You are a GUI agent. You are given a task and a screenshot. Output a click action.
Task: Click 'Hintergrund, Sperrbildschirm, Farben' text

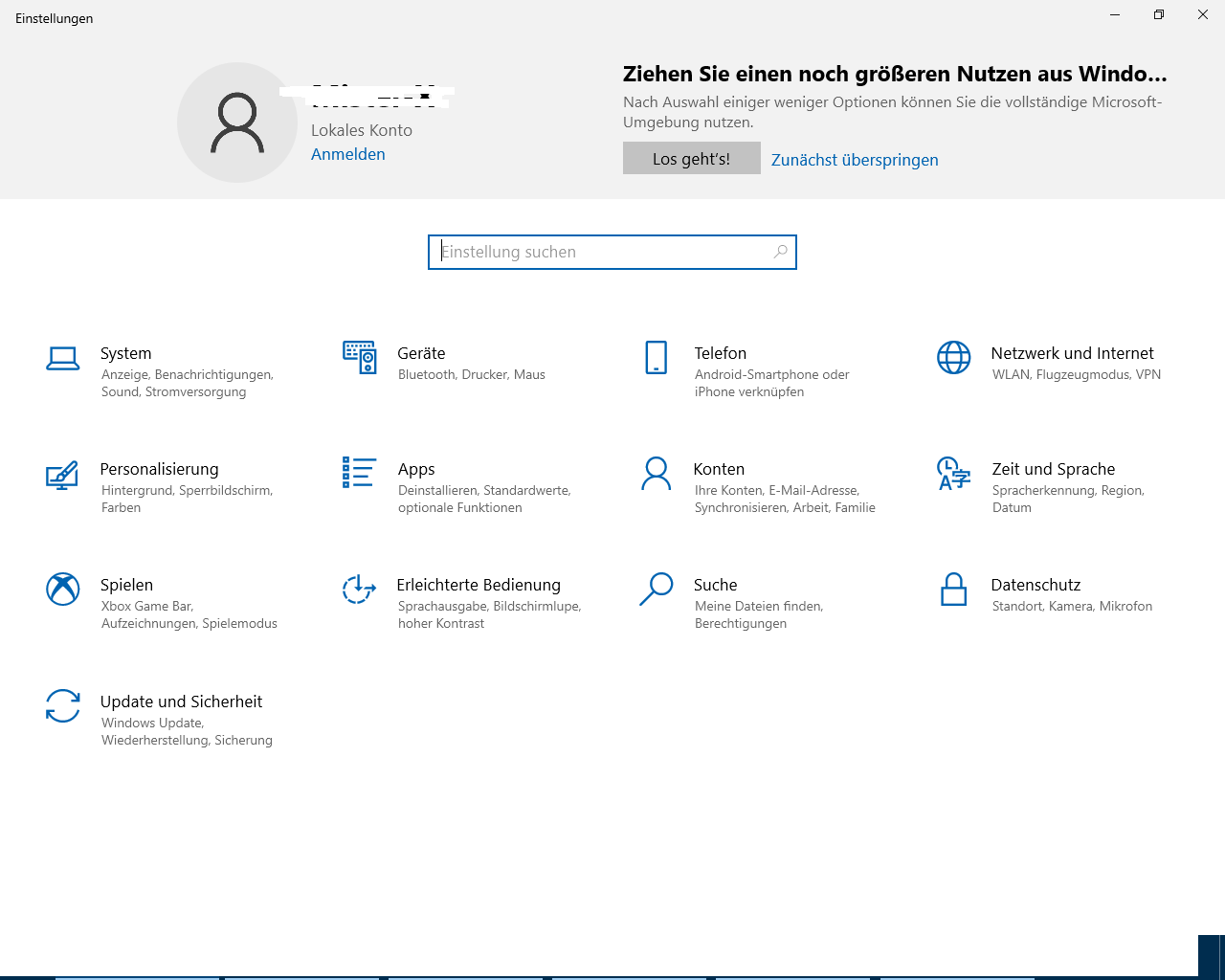[188, 499]
